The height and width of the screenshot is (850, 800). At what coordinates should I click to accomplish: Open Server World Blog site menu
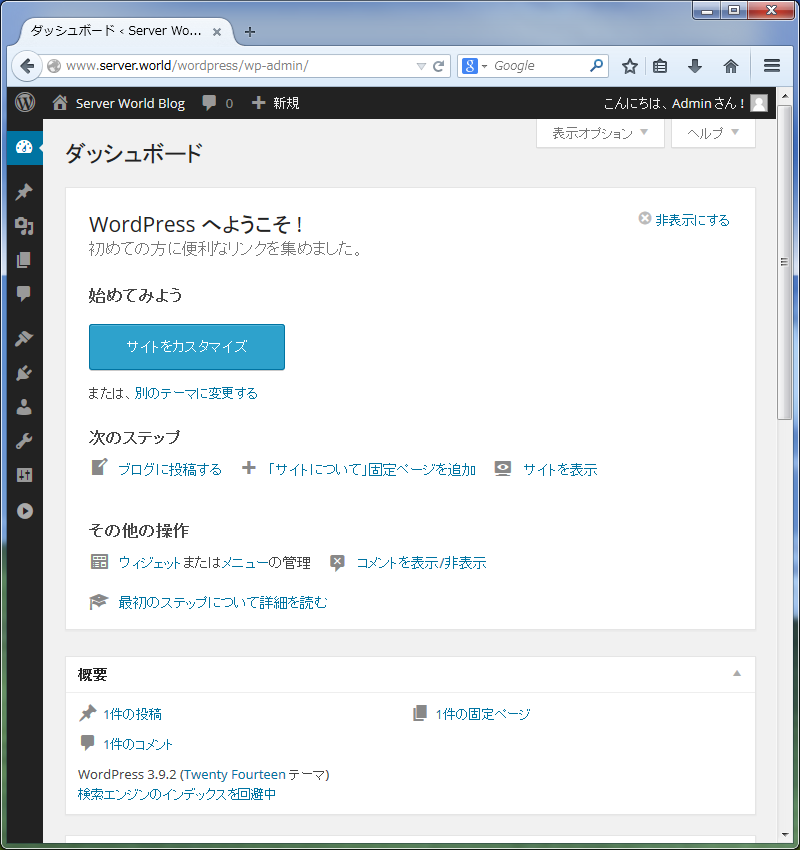tap(119, 103)
